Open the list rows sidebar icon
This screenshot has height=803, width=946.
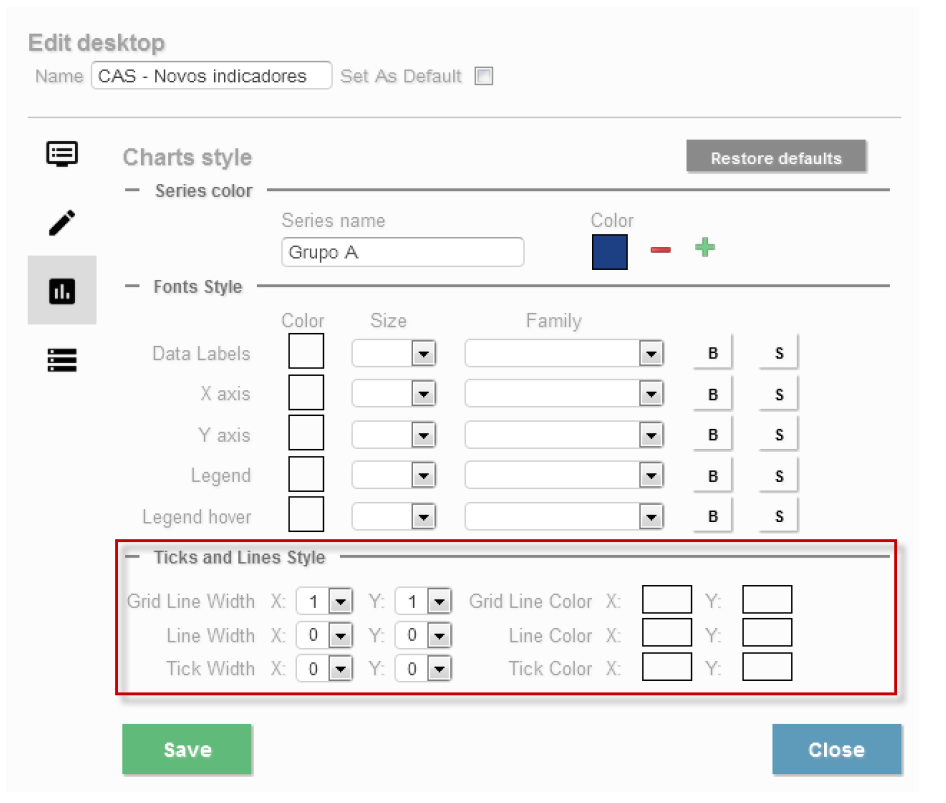62,360
